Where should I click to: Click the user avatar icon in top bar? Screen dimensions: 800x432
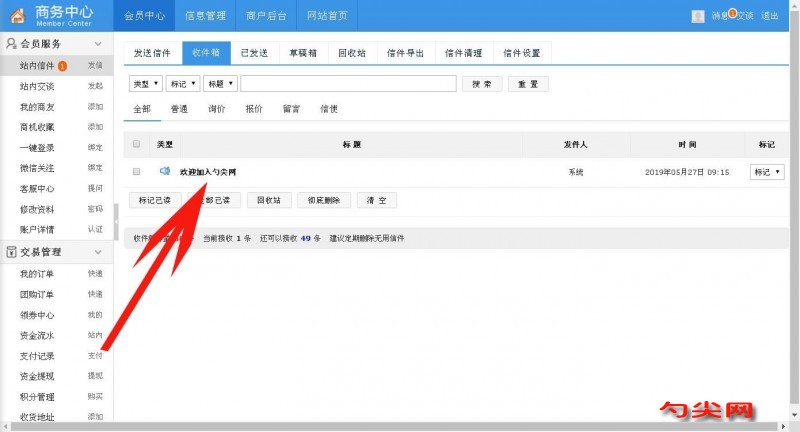point(698,16)
